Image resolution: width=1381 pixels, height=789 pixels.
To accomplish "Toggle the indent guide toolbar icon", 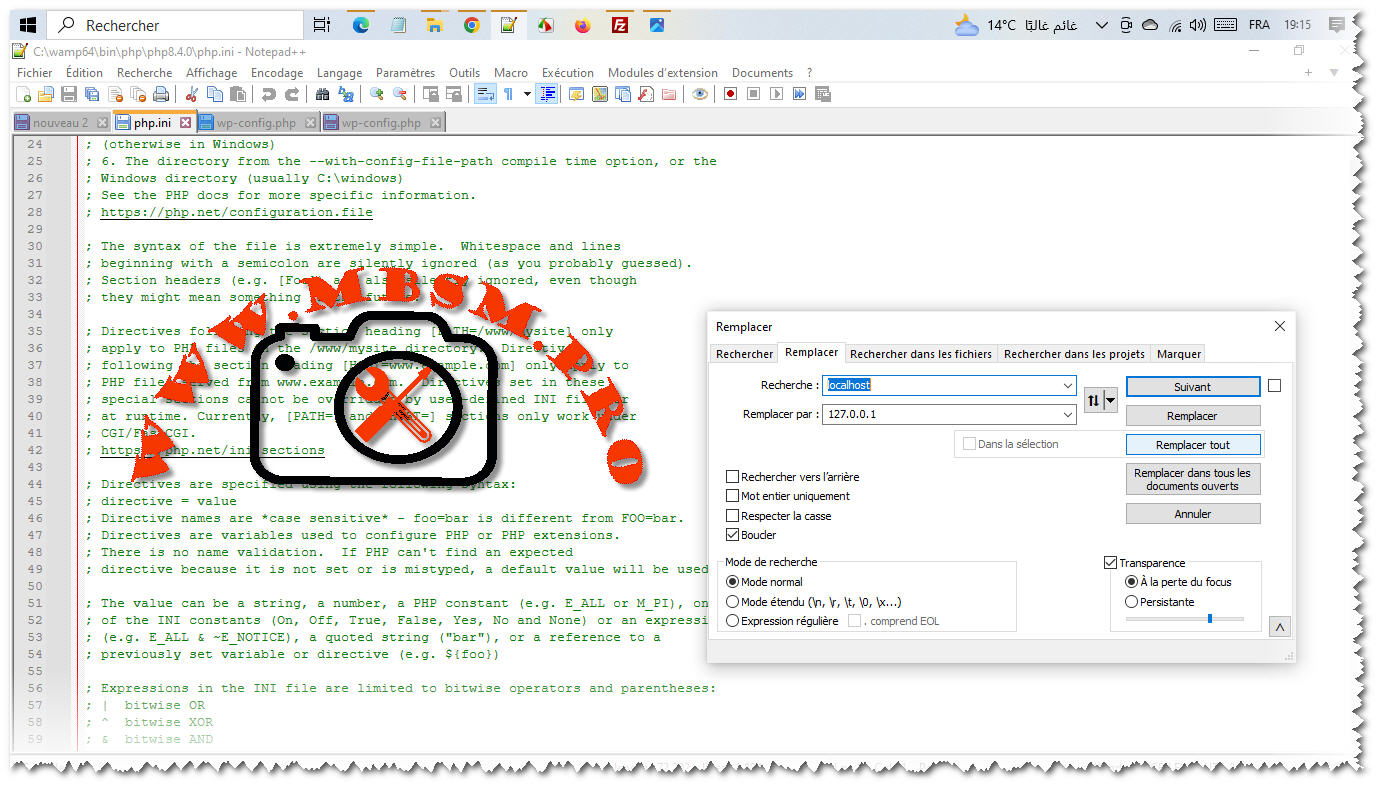I will point(547,94).
